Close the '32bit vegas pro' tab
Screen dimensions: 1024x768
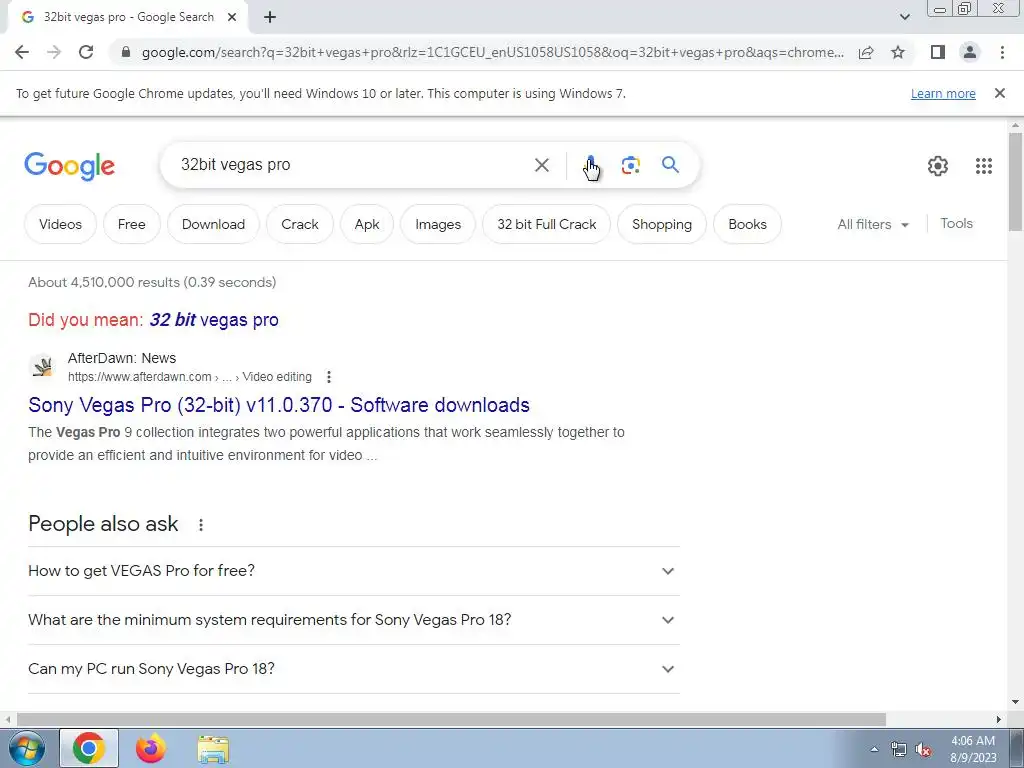232,18
